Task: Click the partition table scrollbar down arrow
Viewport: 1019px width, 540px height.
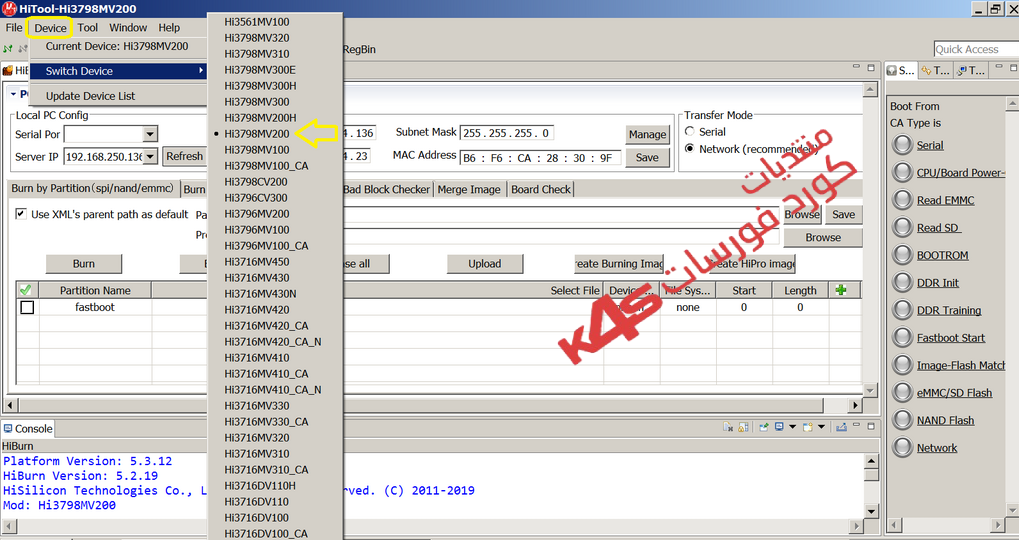Action: (870, 390)
